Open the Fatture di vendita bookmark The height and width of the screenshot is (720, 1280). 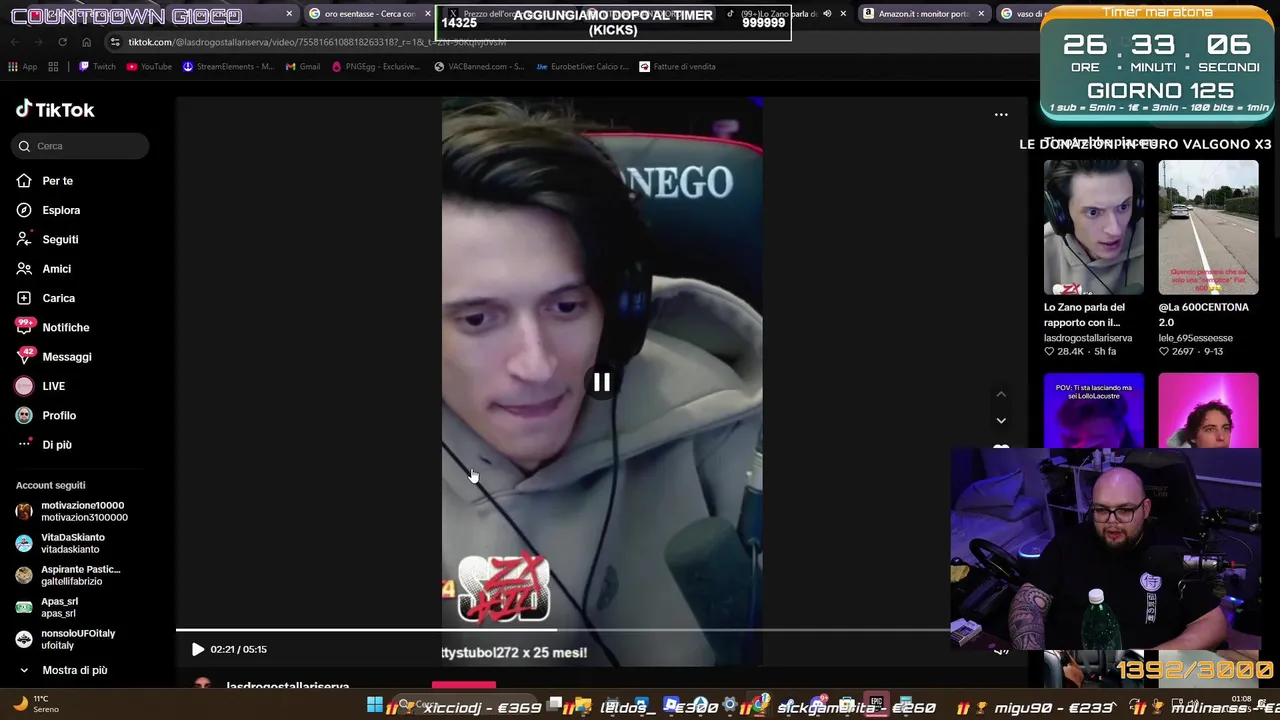point(677,67)
